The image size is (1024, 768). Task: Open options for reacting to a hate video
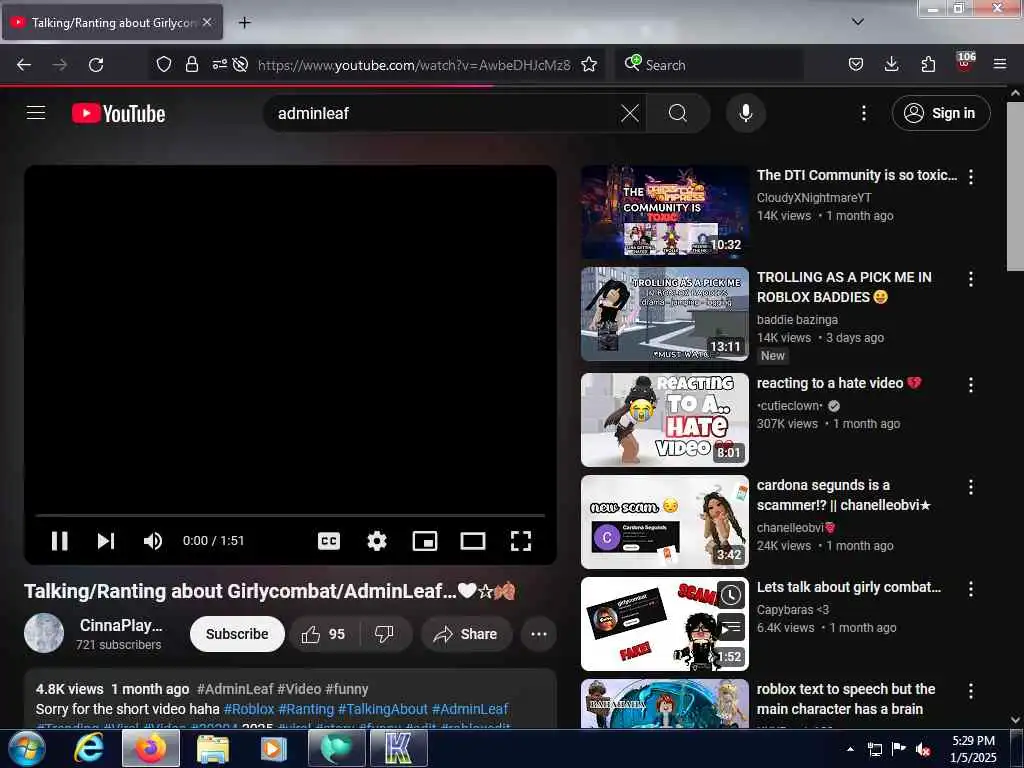pyautogui.click(x=971, y=385)
